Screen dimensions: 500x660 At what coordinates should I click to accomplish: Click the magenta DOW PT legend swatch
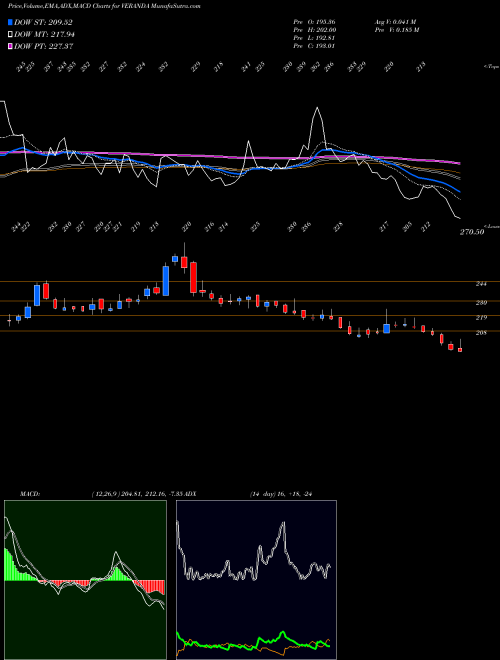[10, 46]
